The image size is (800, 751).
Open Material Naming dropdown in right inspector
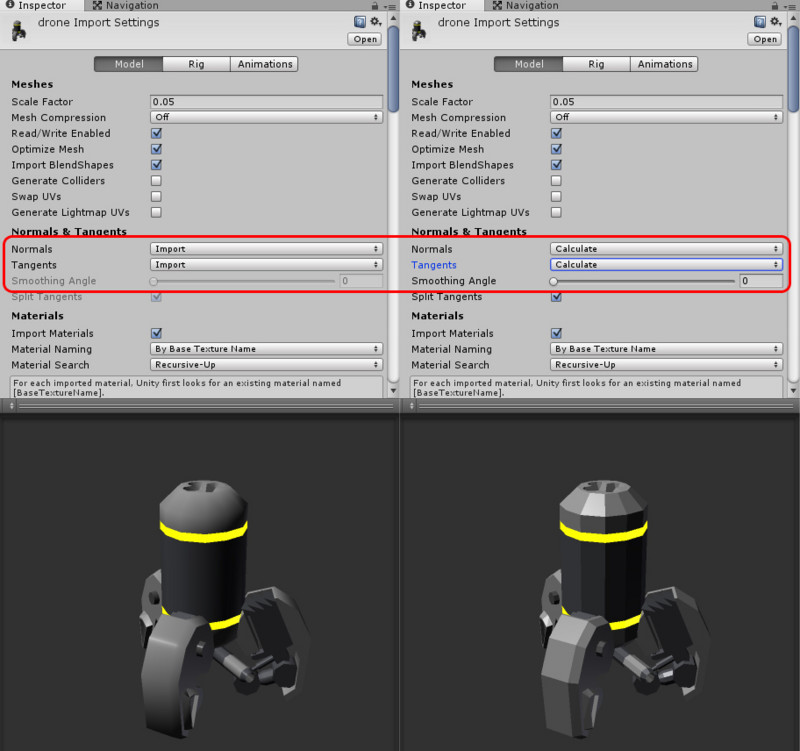[x=666, y=349]
